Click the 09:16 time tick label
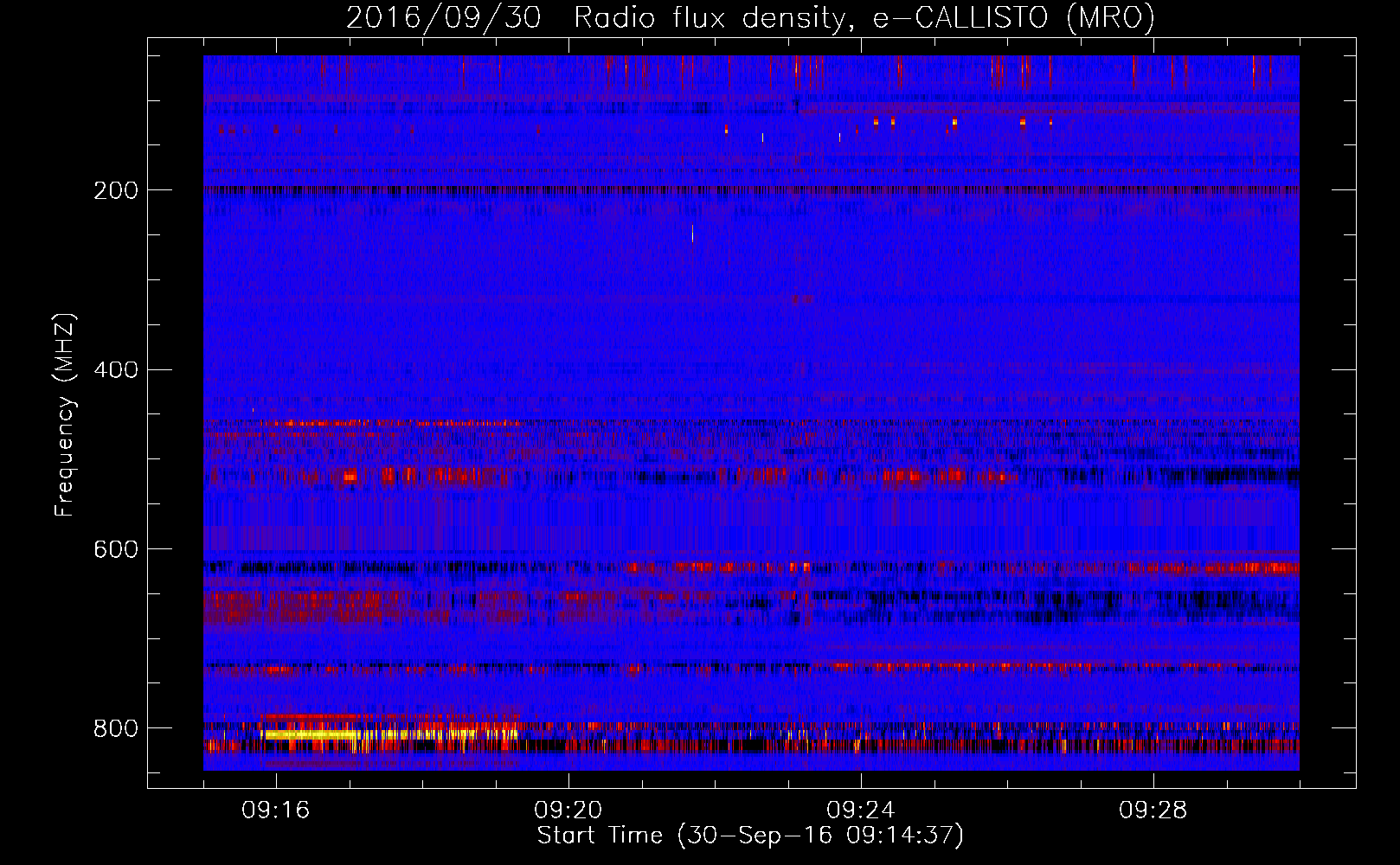Screen dimensions: 1400x865 [x=276, y=810]
